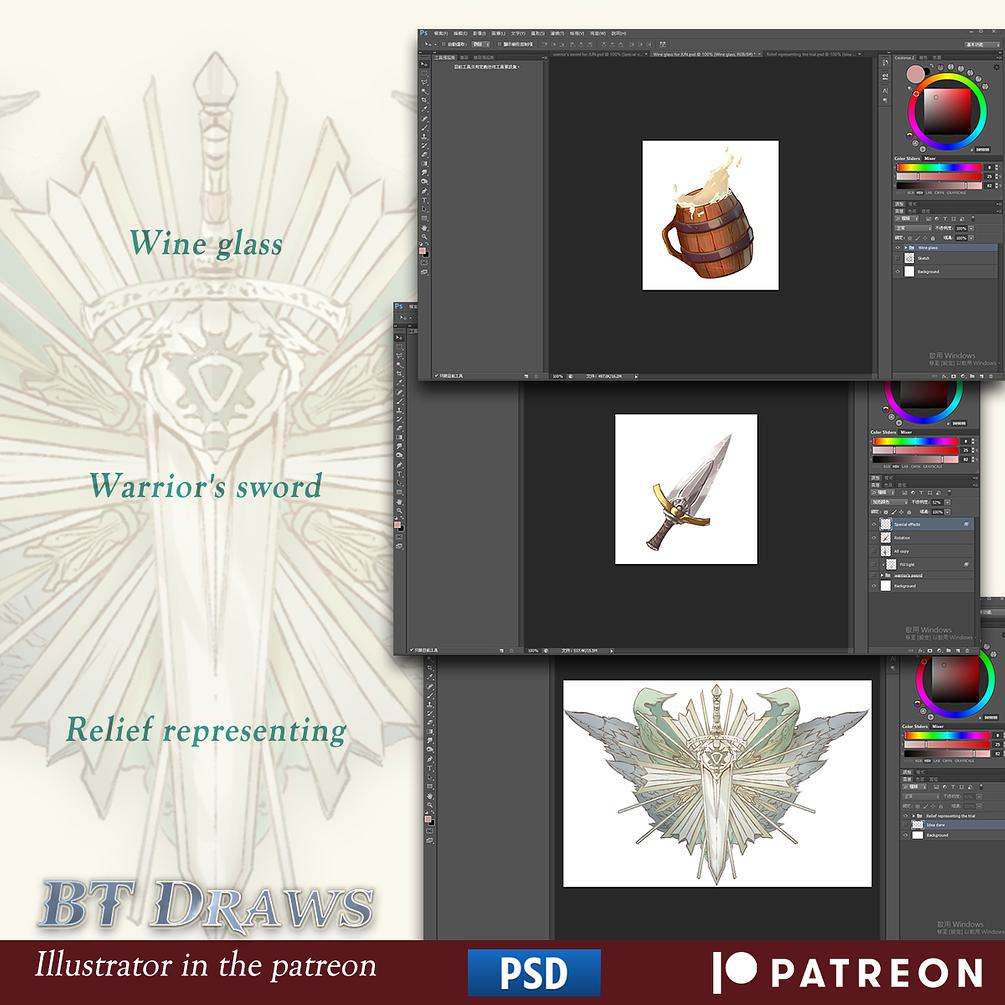Select the Brush tool in sword window
Image resolution: width=1005 pixels, height=1005 pixels.
[399, 401]
